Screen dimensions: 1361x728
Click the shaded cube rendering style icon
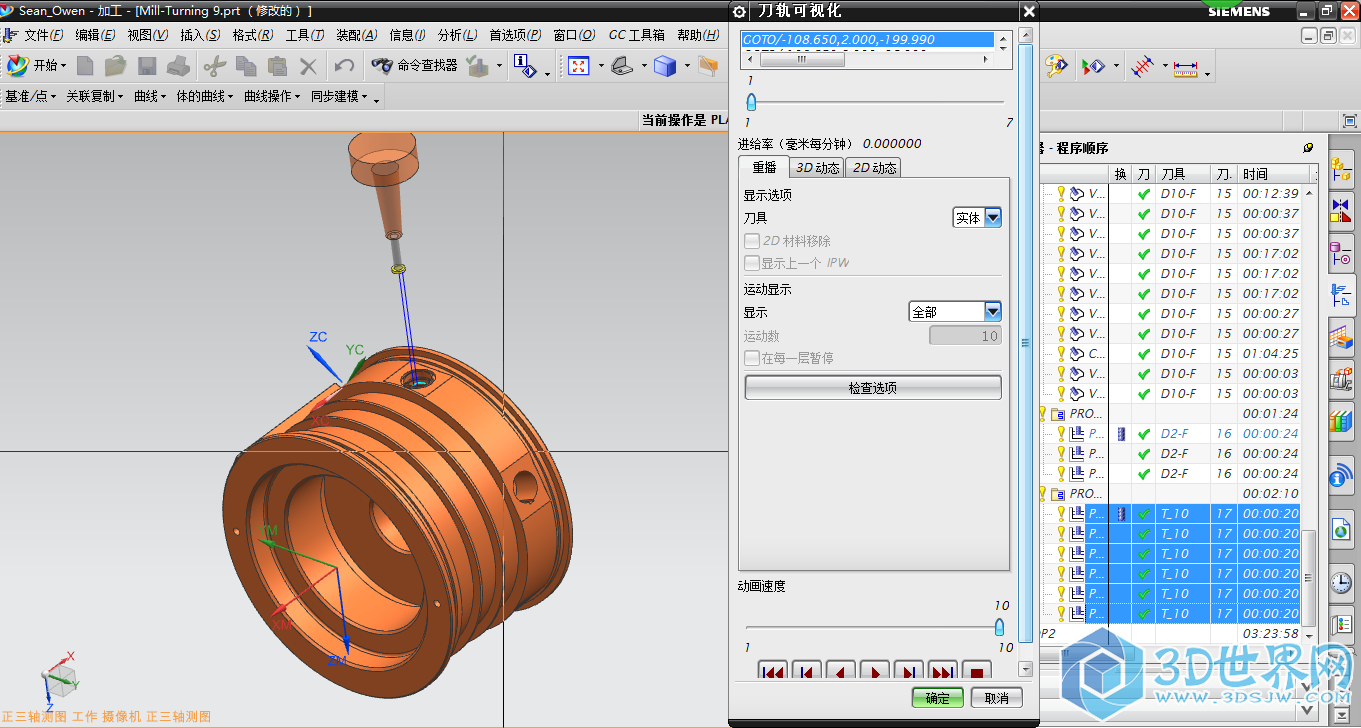[665, 66]
